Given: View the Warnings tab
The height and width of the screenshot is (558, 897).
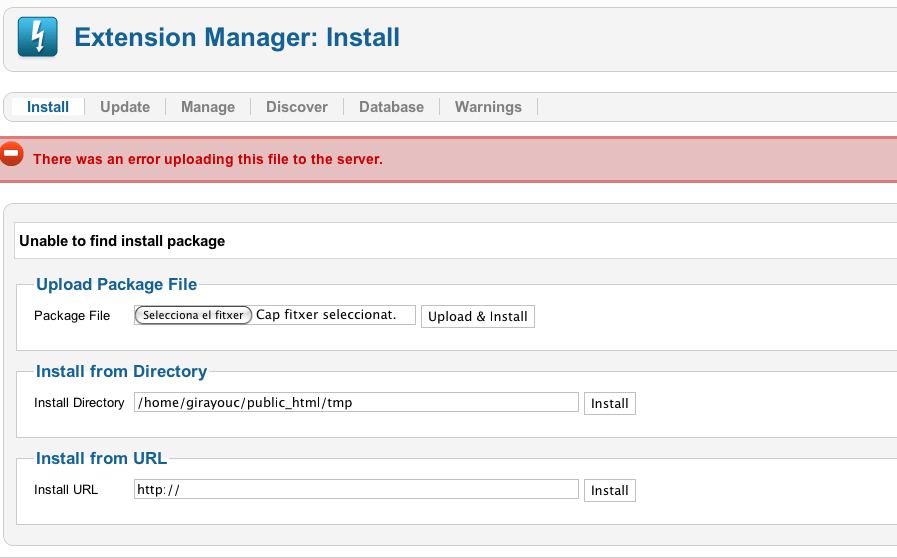Looking at the screenshot, I should pyautogui.click(x=488, y=107).
